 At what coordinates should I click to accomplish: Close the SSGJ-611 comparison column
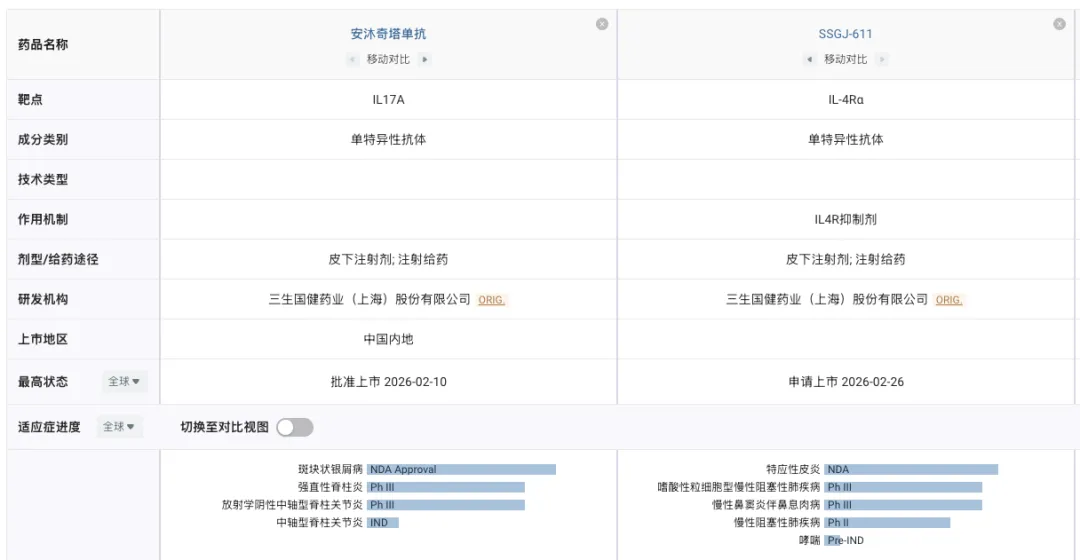coord(1059,25)
